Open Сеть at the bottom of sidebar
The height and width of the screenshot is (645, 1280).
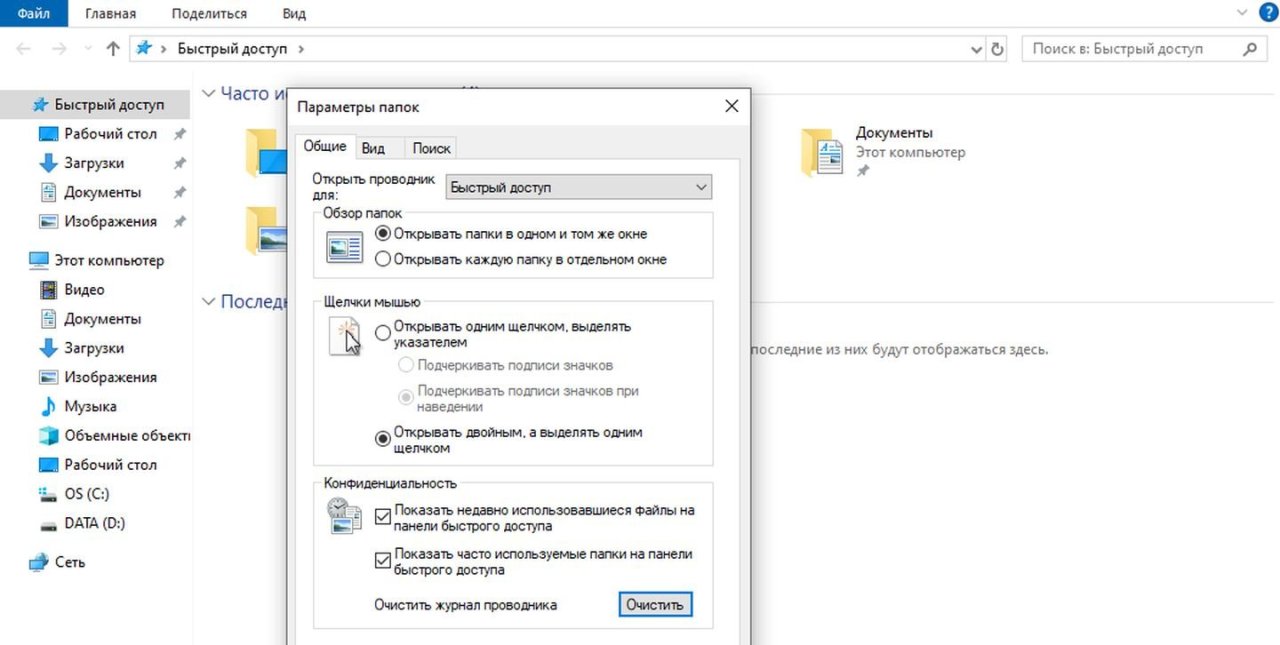pyautogui.click(x=68, y=562)
